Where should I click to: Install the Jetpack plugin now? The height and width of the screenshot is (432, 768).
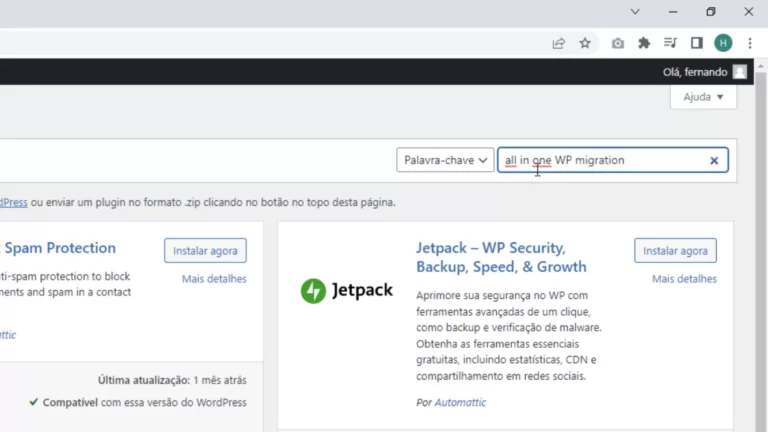coord(675,251)
